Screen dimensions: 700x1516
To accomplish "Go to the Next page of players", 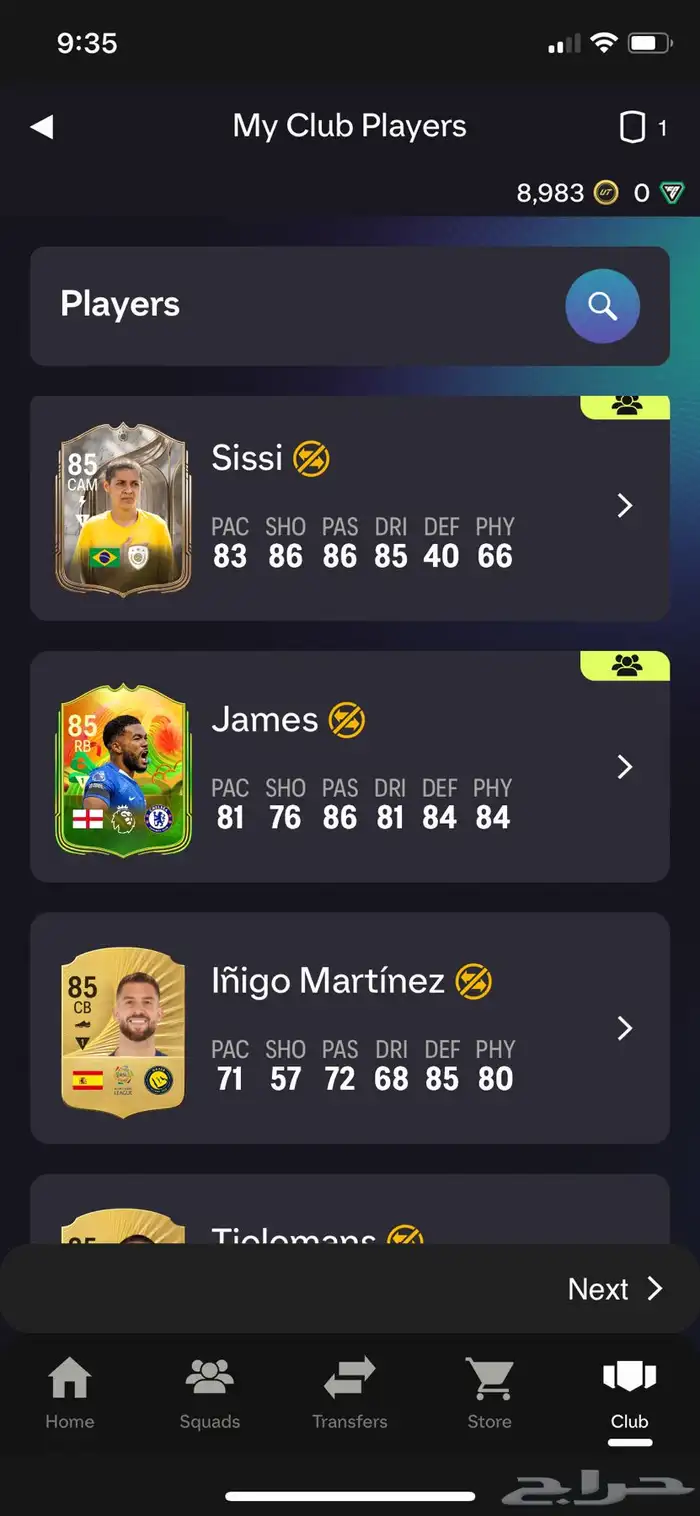I will tap(615, 1289).
